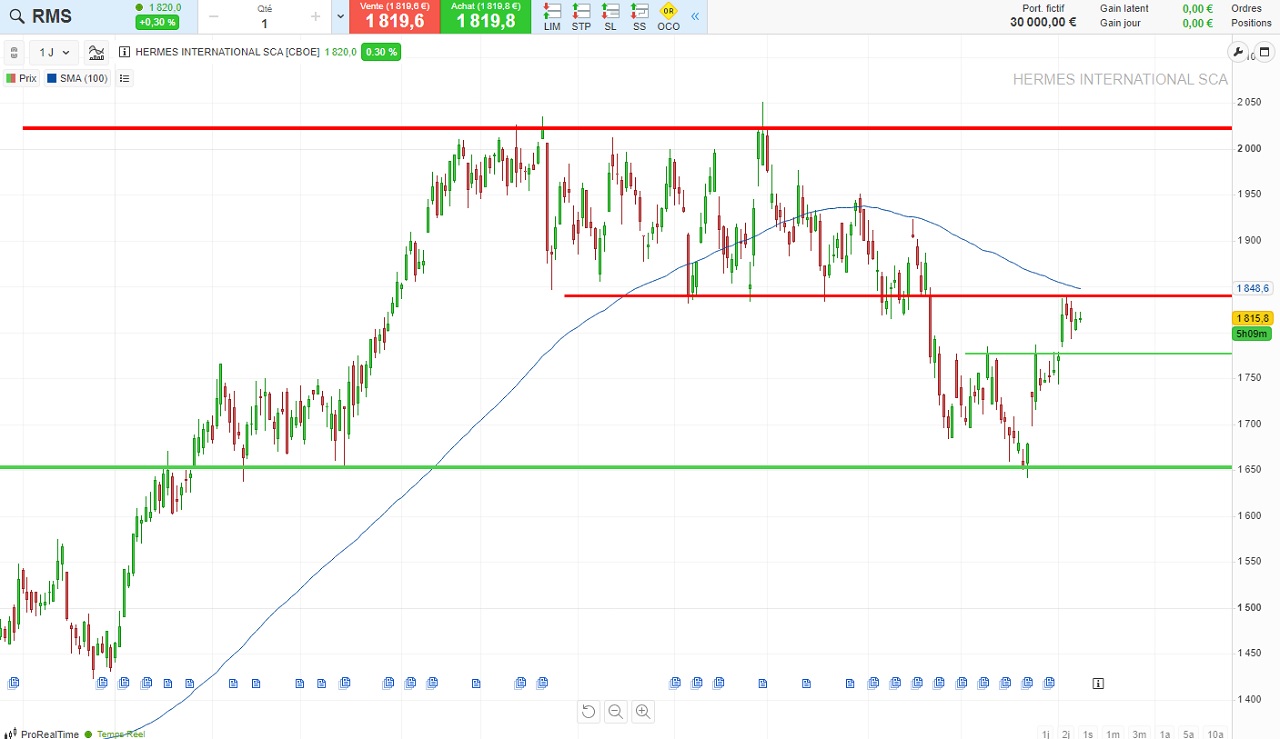Maximize chart with window icon
Viewport: 1280px width, 739px height.
click(x=1264, y=52)
